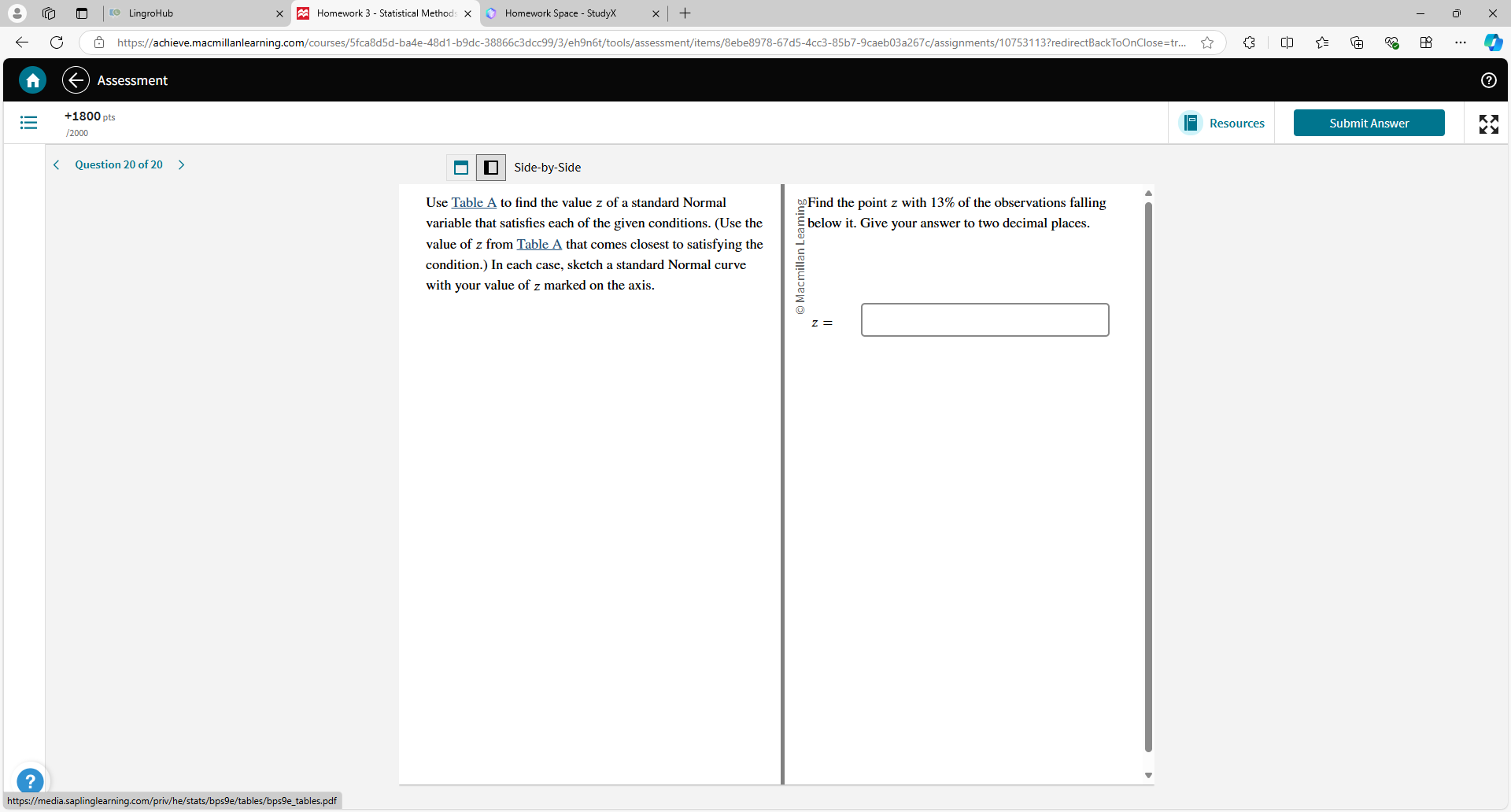Click the z answer input field
1511x812 pixels.
985,319
